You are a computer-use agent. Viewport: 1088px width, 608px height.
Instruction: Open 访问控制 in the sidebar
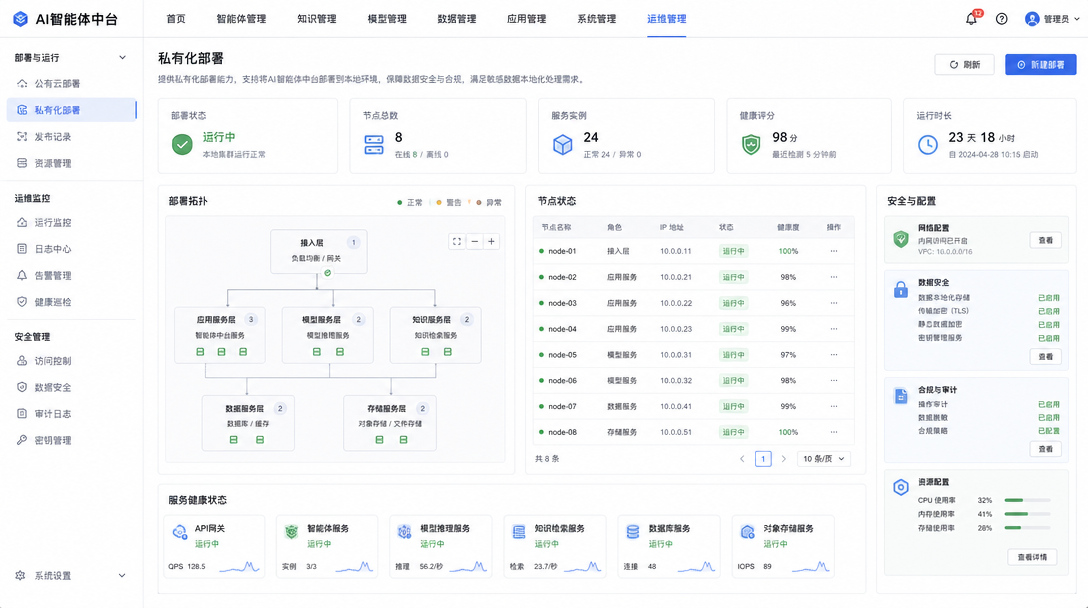click(71, 361)
